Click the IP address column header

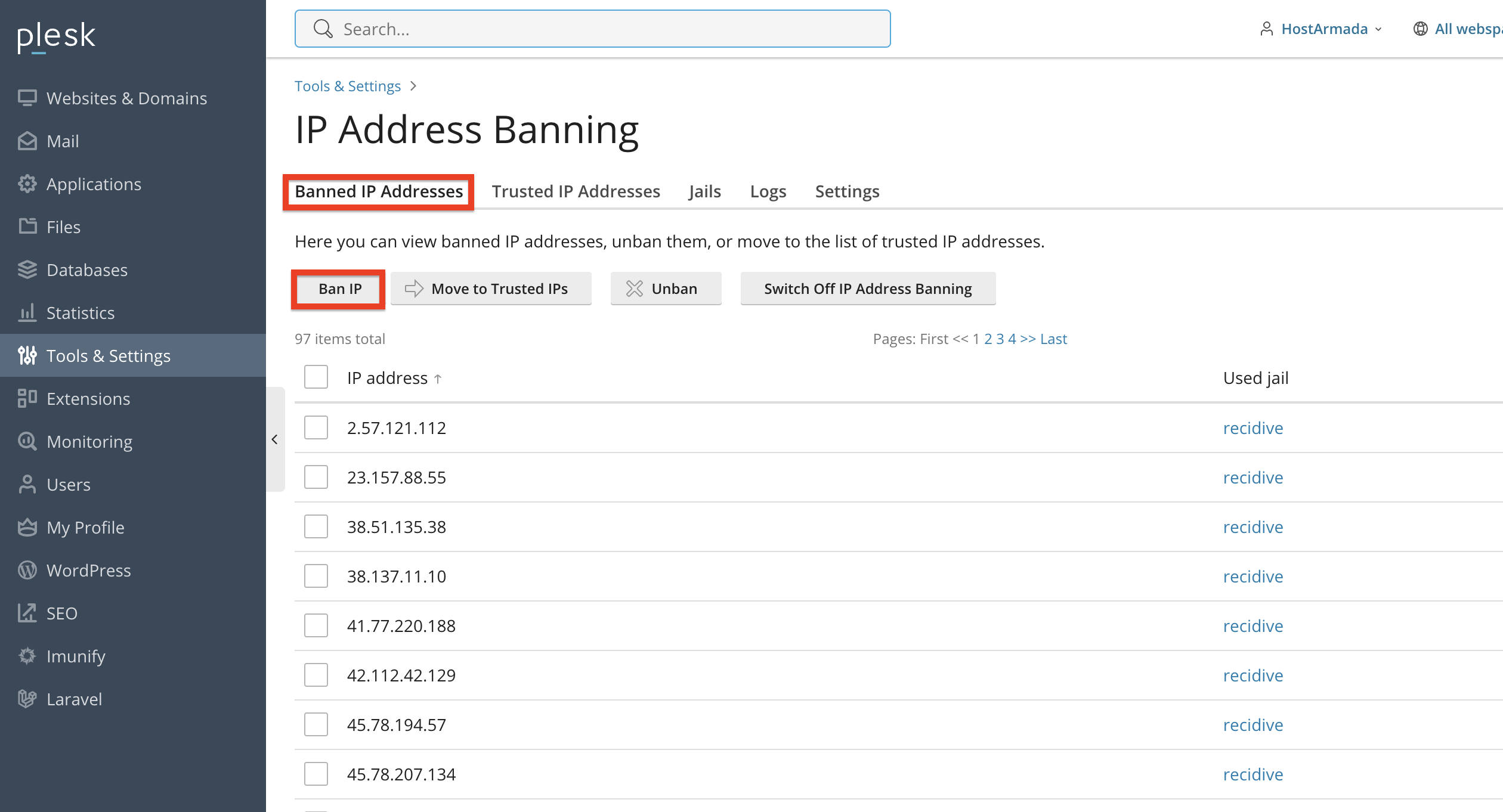(x=388, y=378)
